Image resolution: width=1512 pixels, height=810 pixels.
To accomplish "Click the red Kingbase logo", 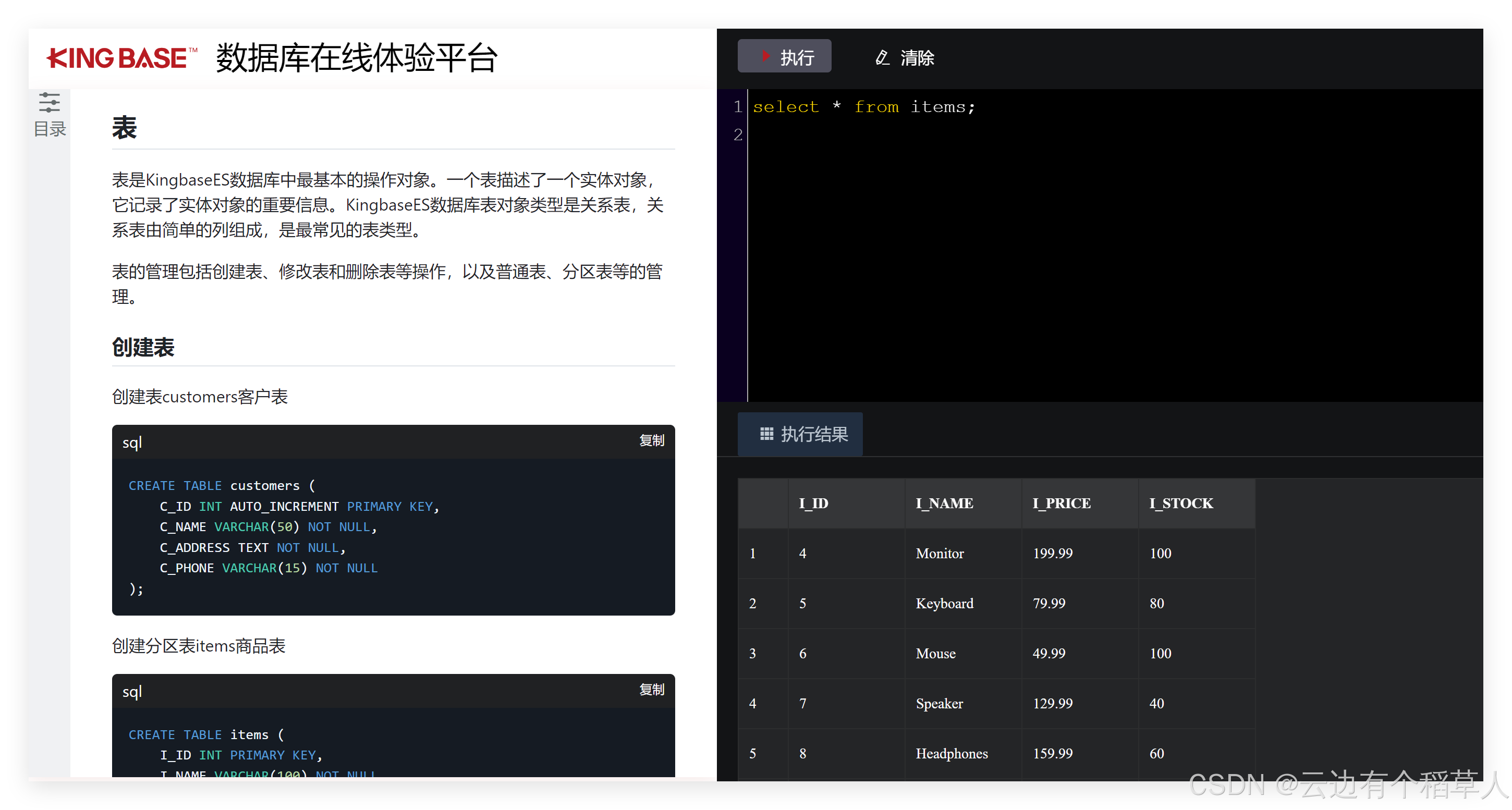I will (x=121, y=58).
